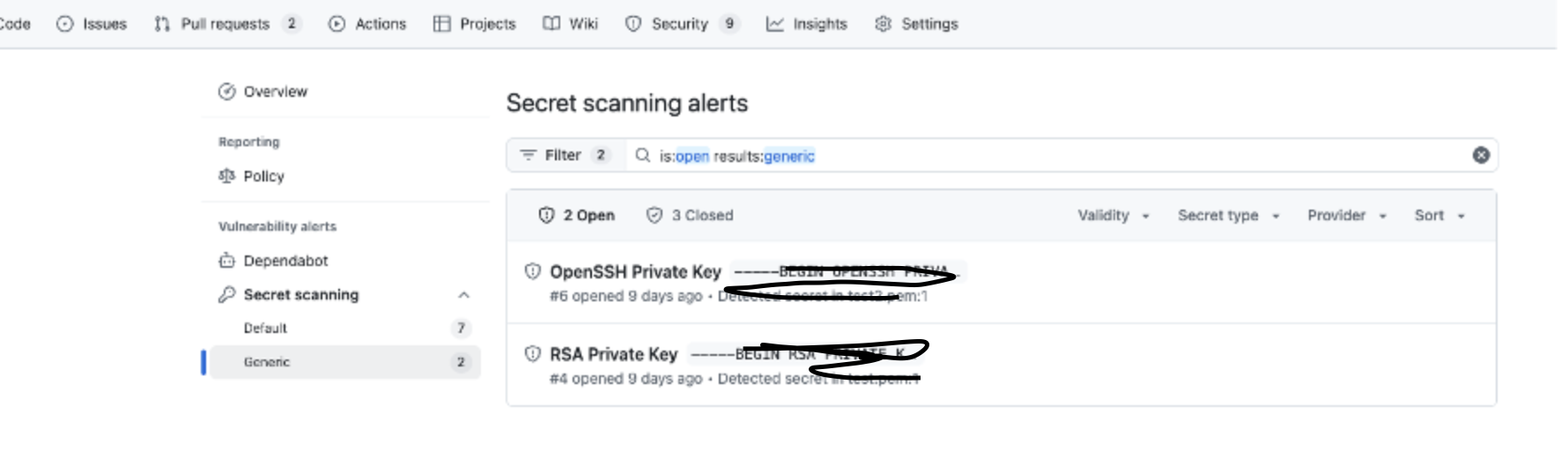The width and height of the screenshot is (1568, 451).
Task: Switch to the Insights tab
Action: click(x=806, y=24)
